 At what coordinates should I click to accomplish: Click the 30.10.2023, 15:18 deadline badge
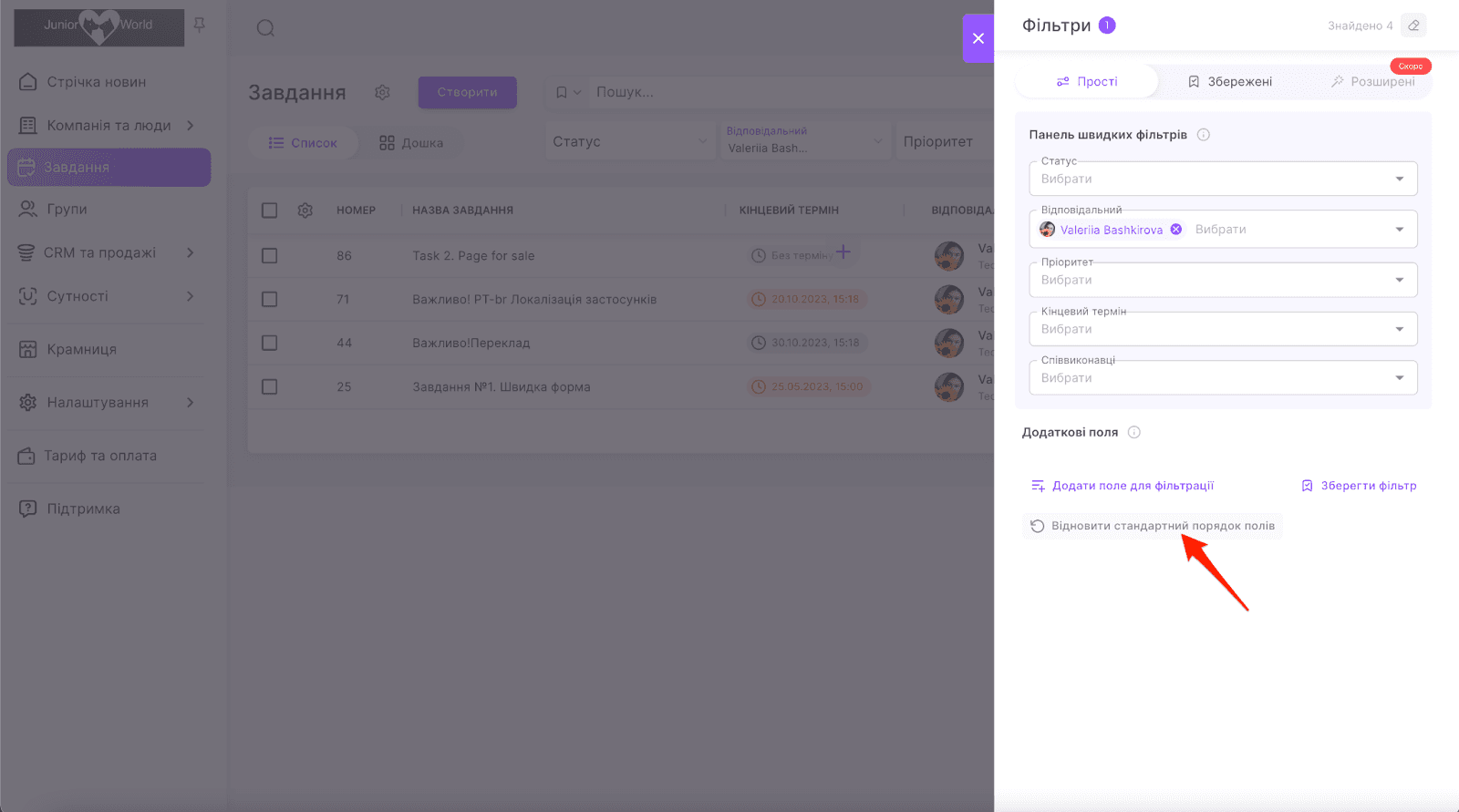[x=806, y=343]
